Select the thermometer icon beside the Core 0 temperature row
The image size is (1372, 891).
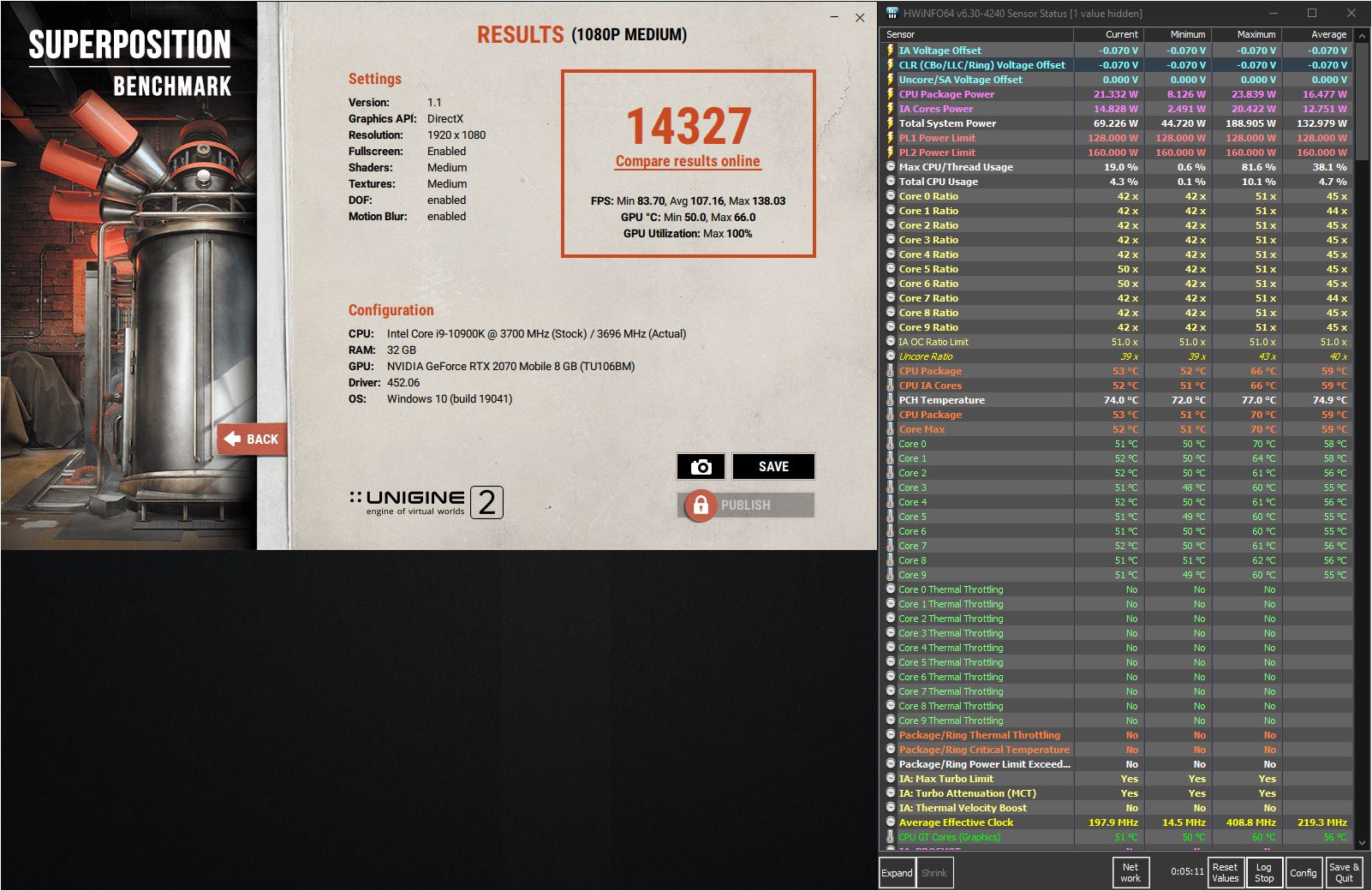point(890,444)
